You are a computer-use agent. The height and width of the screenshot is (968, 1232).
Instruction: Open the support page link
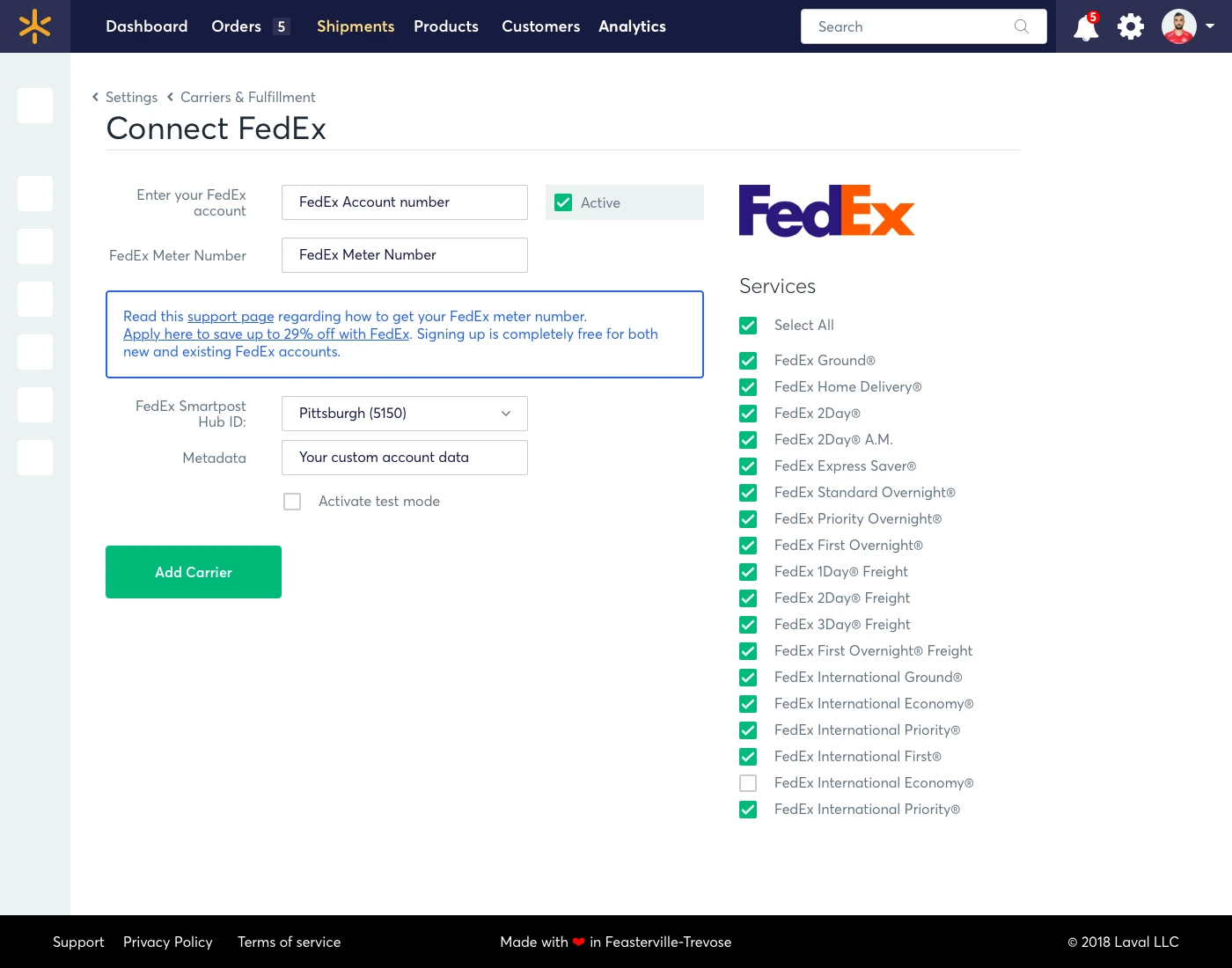coord(231,317)
